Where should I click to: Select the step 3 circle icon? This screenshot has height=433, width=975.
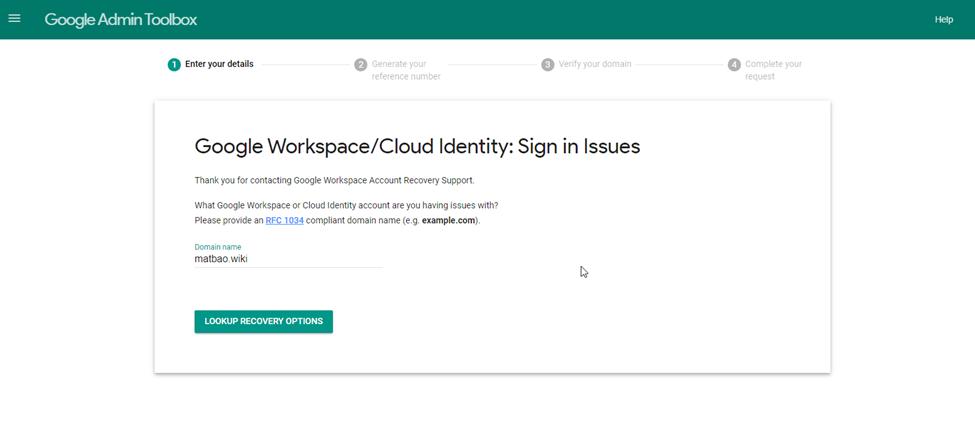click(x=547, y=65)
